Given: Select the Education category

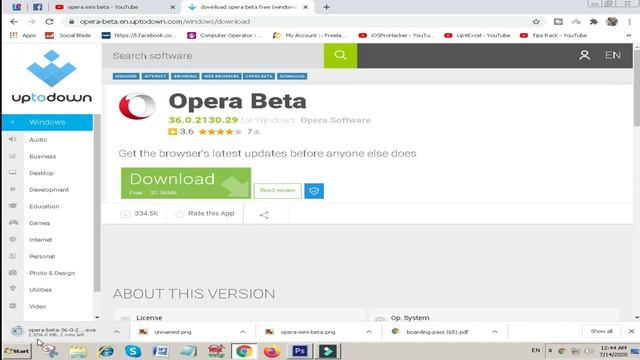Looking at the screenshot, I should pos(44,207).
